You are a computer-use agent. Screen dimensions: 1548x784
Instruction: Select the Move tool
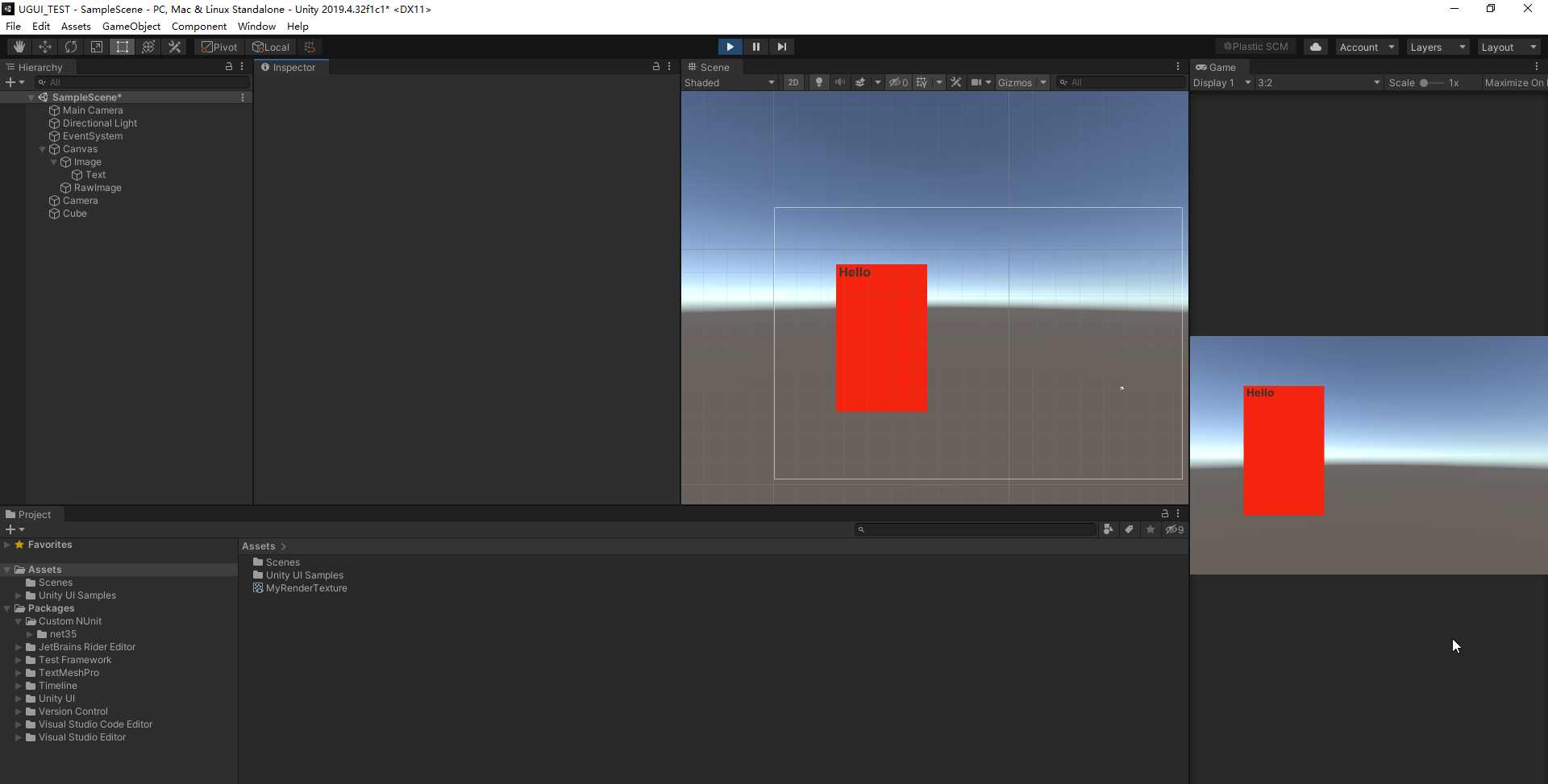coord(45,47)
